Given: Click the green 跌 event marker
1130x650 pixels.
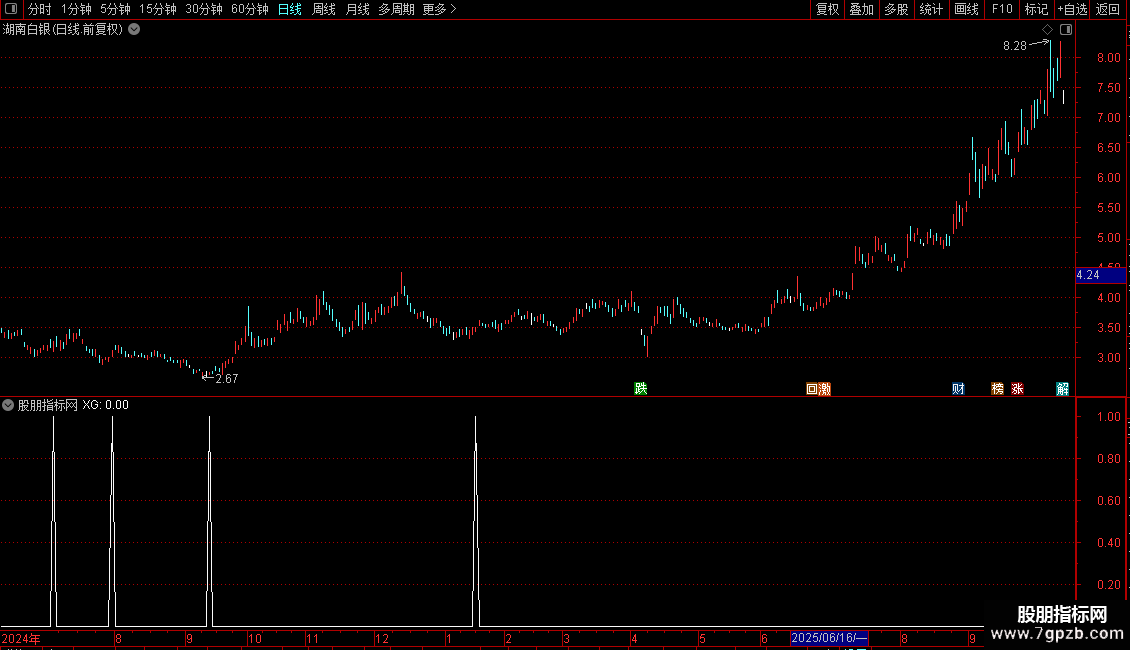Looking at the screenshot, I should tap(641, 388).
